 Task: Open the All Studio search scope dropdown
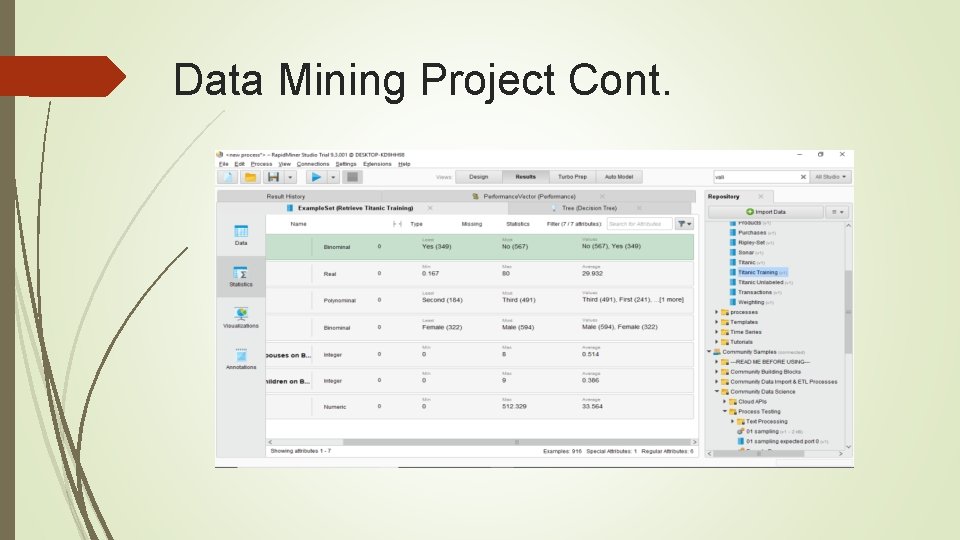point(830,177)
